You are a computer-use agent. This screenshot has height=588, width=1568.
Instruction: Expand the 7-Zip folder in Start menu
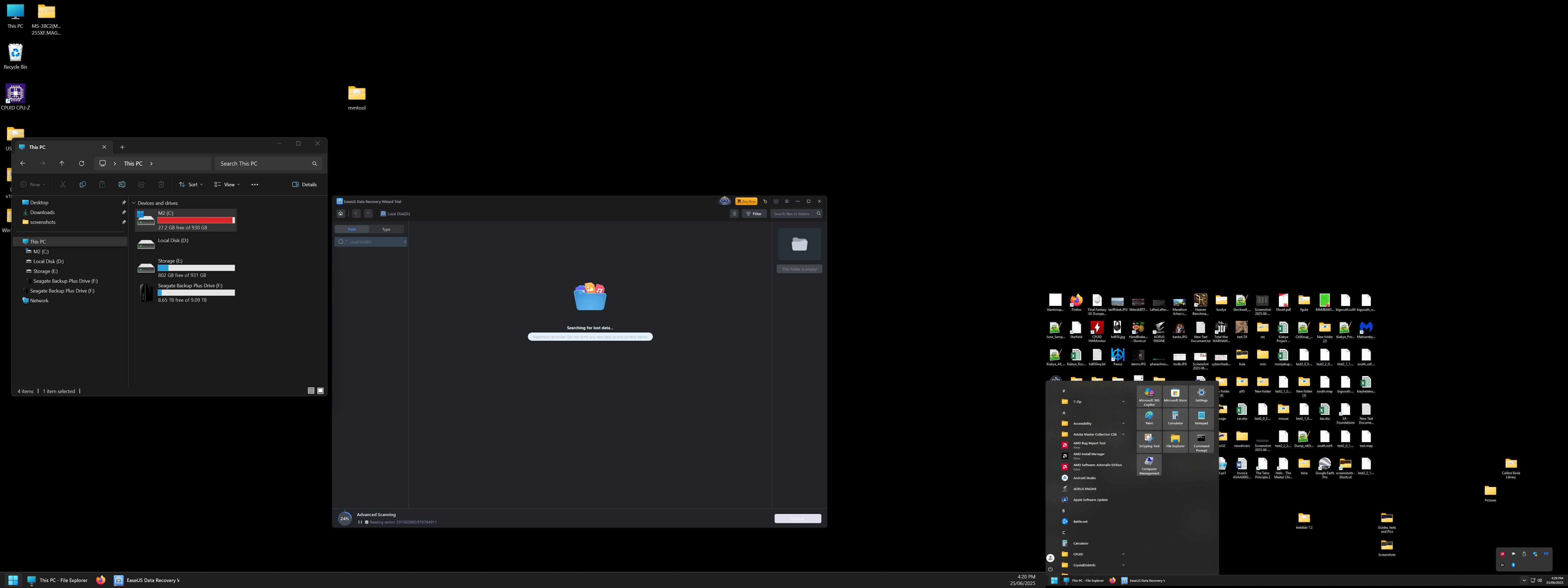point(1093,402)
